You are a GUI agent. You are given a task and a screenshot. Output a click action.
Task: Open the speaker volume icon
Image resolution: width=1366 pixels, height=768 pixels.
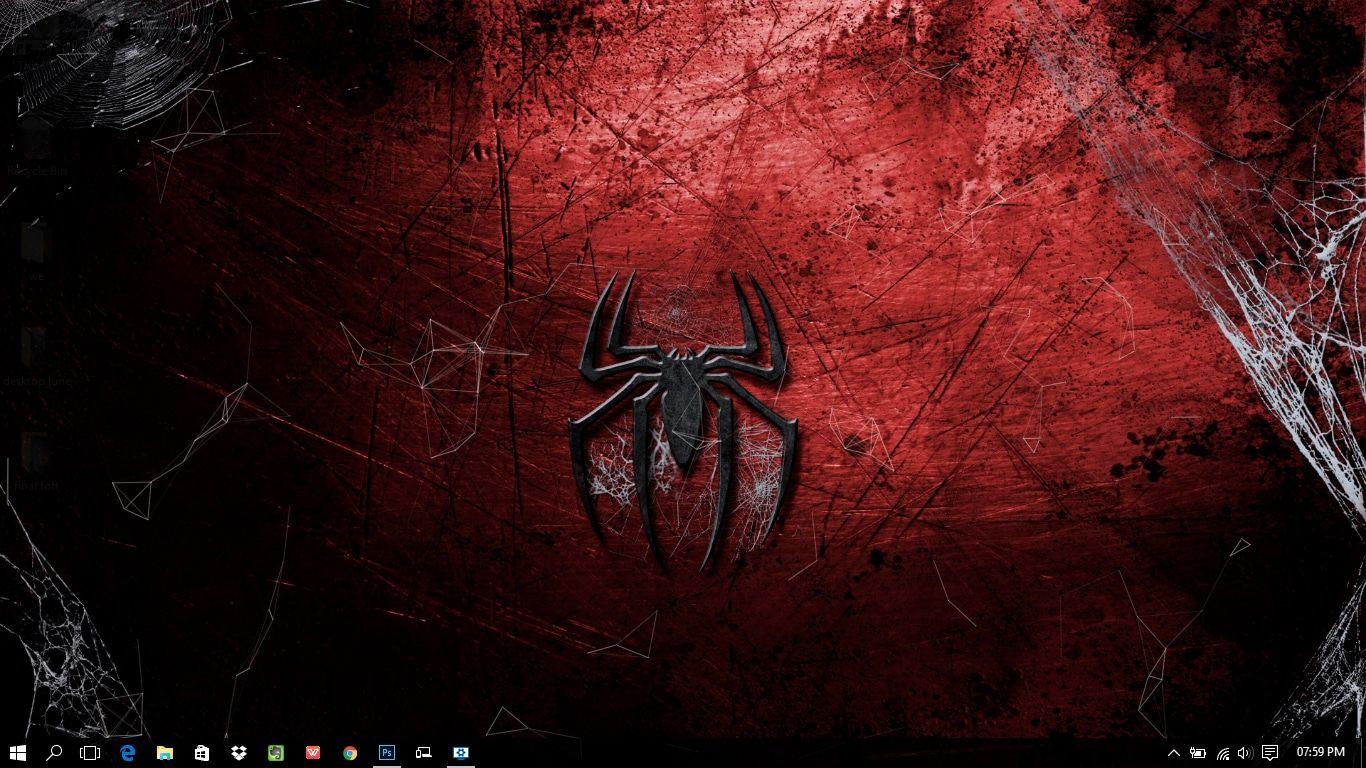click(x=1244, y=752)
